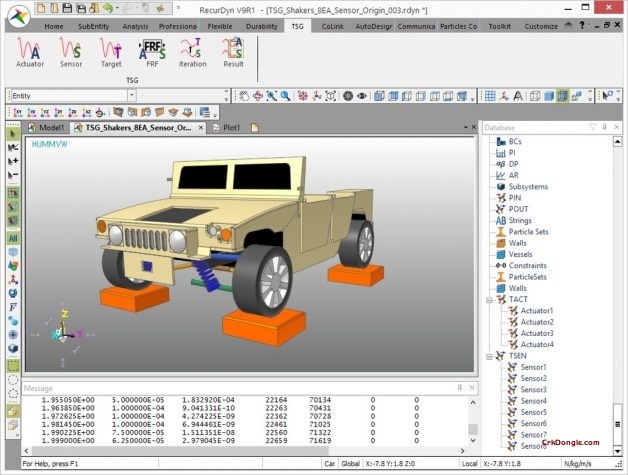
Task: Select the pan hand view tool
Action: tap(244, 96)
